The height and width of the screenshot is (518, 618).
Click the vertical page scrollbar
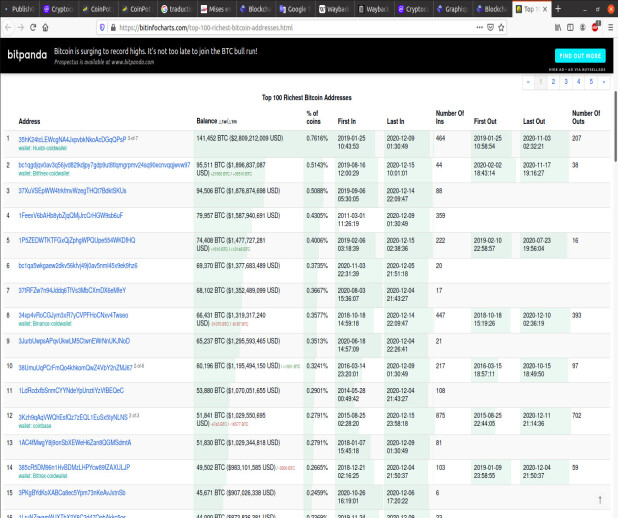tap(615, 126)
